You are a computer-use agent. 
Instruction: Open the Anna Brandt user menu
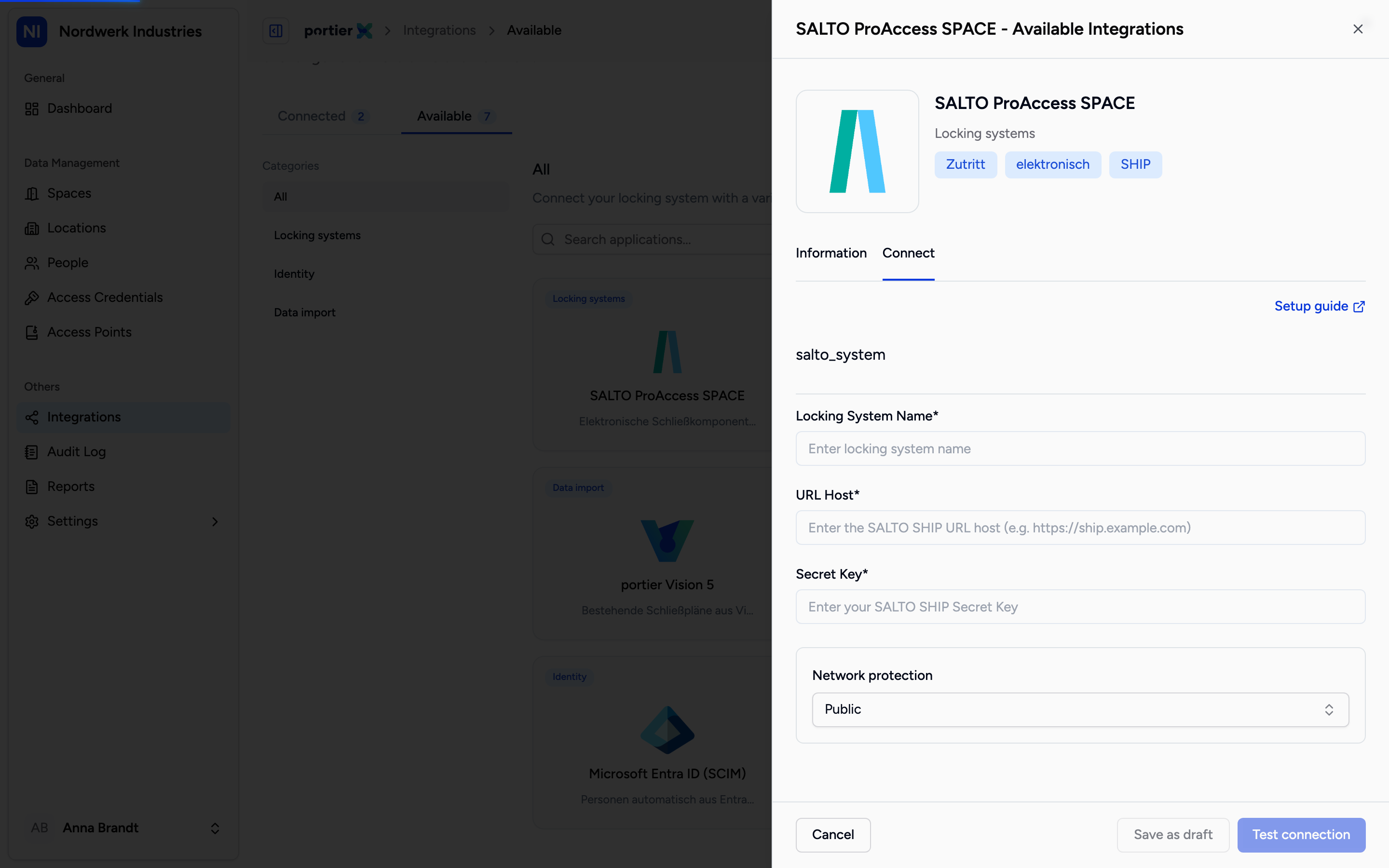123,828
